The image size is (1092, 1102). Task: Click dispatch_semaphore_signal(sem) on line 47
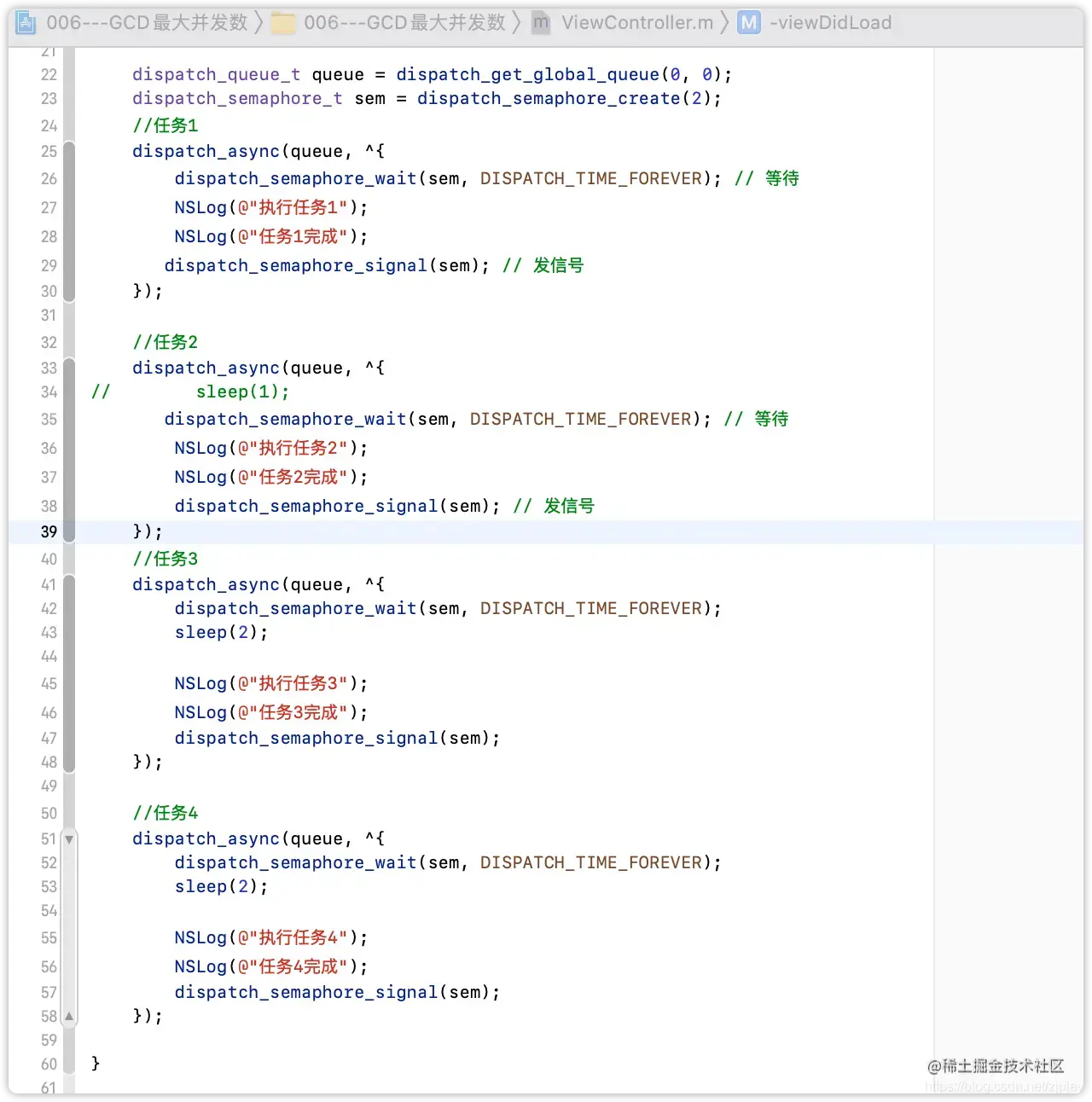(332, 739)
